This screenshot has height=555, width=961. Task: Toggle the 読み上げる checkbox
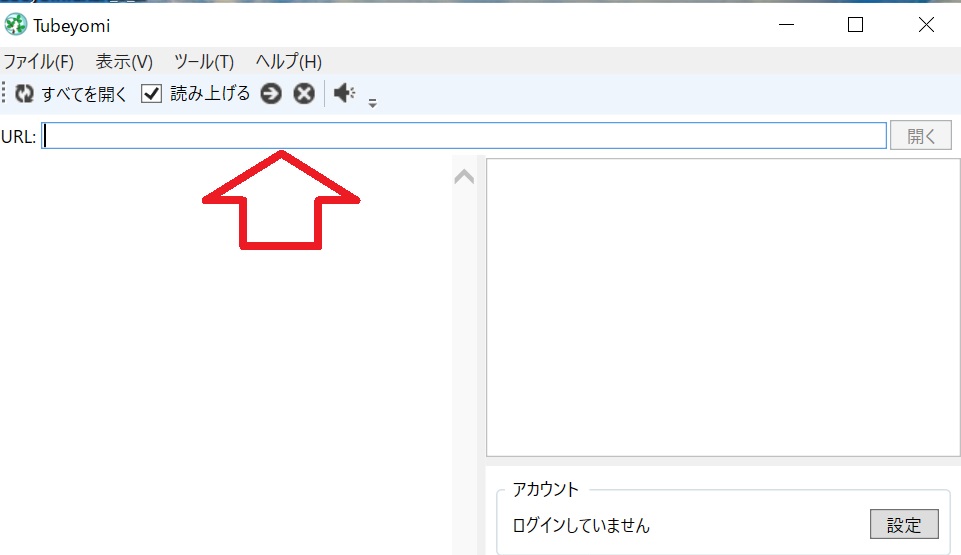click(151, 94)
